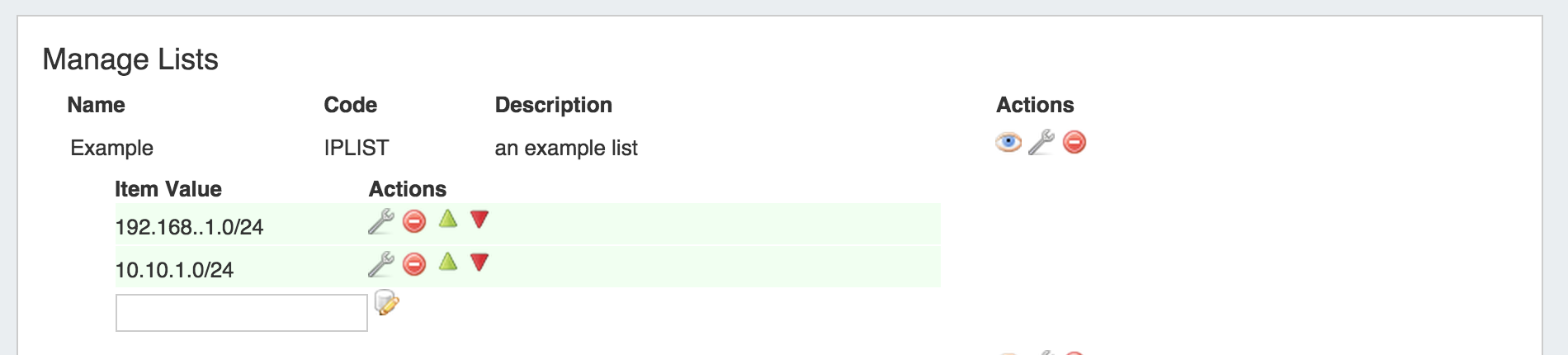1568x355 pixels.
Task: Remove the 10.10.1.0/24 item
Action: coord(414,264)
